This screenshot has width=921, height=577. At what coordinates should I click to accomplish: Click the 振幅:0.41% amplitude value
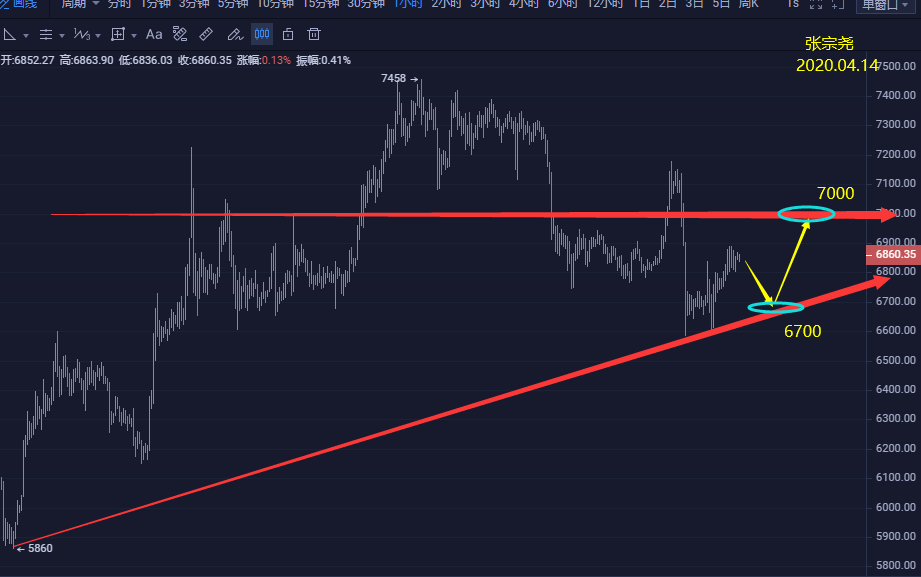coord(324,61)
